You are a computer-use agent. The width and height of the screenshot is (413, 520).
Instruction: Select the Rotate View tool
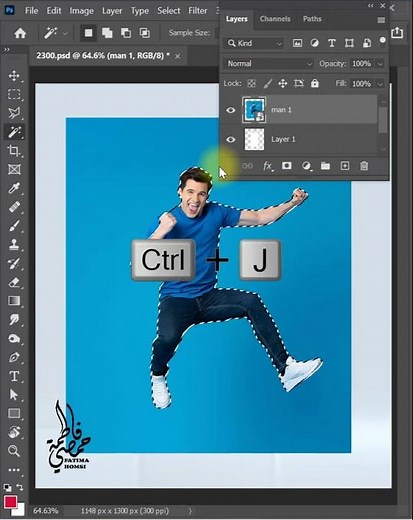14,432
